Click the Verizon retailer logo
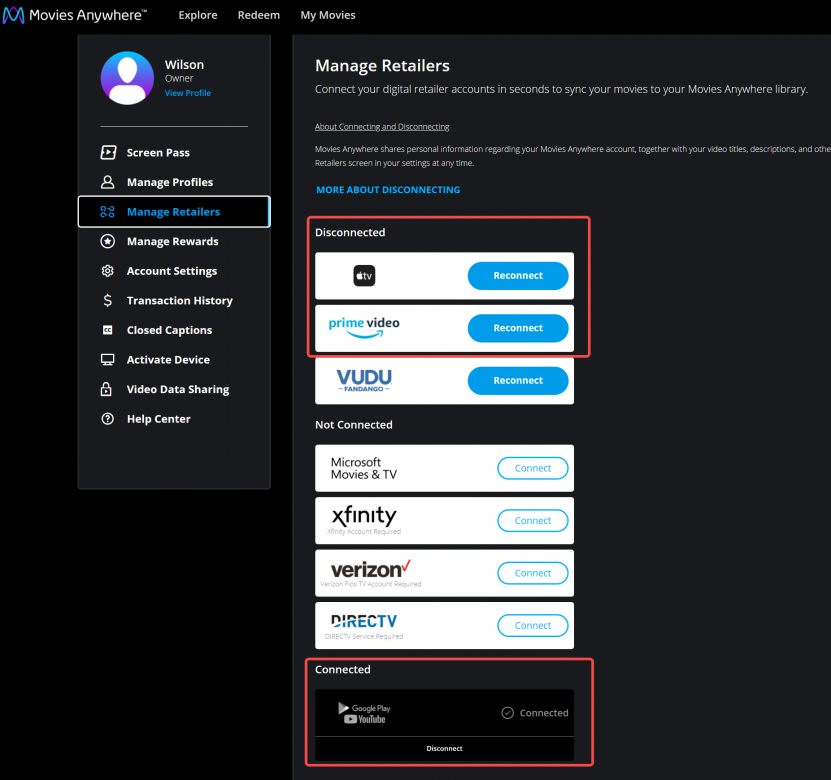Viewport: 831px width, 780px height. (370, 569)
